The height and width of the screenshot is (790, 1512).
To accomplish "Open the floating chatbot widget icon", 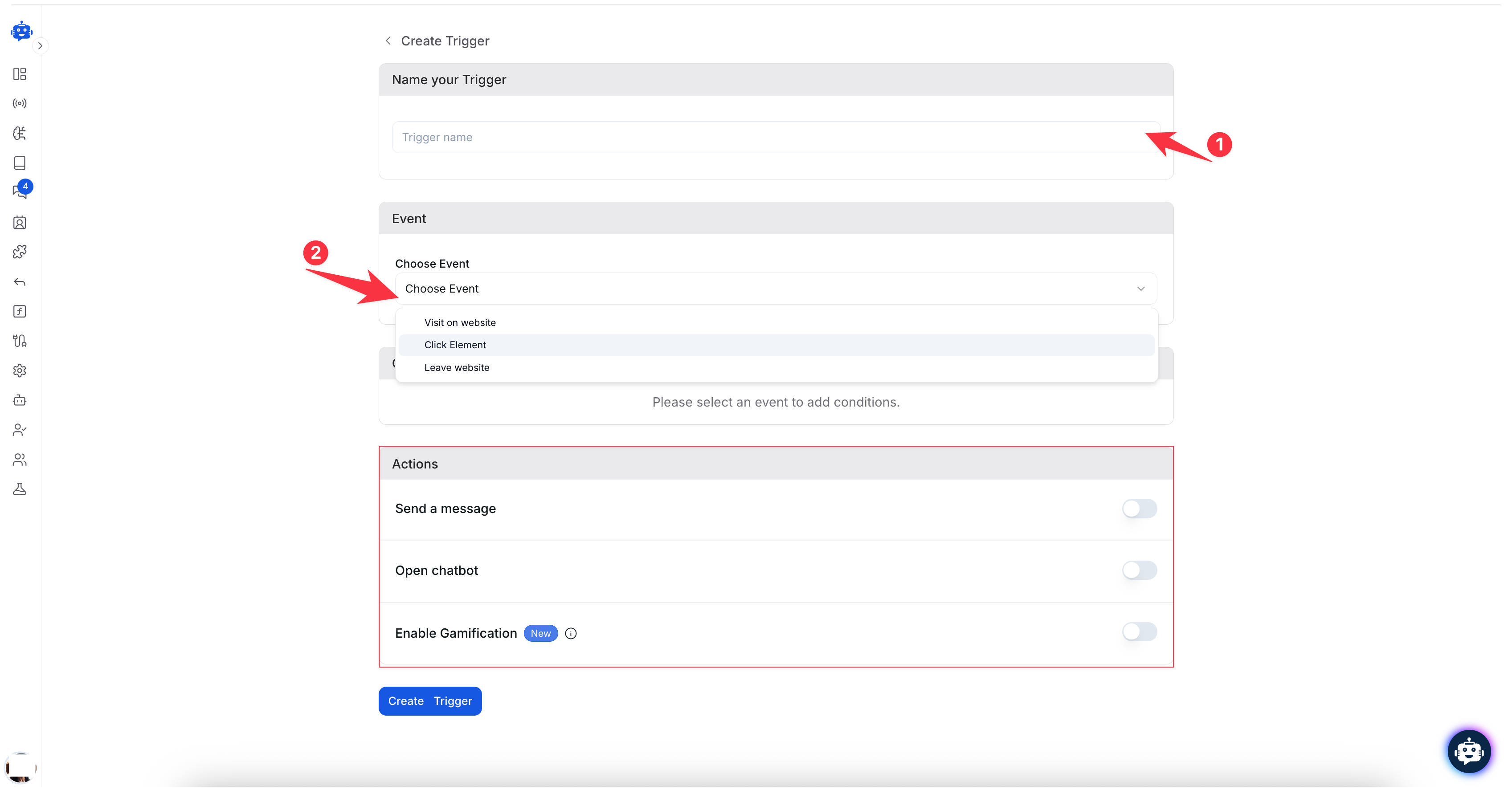I will (1469, 751).
